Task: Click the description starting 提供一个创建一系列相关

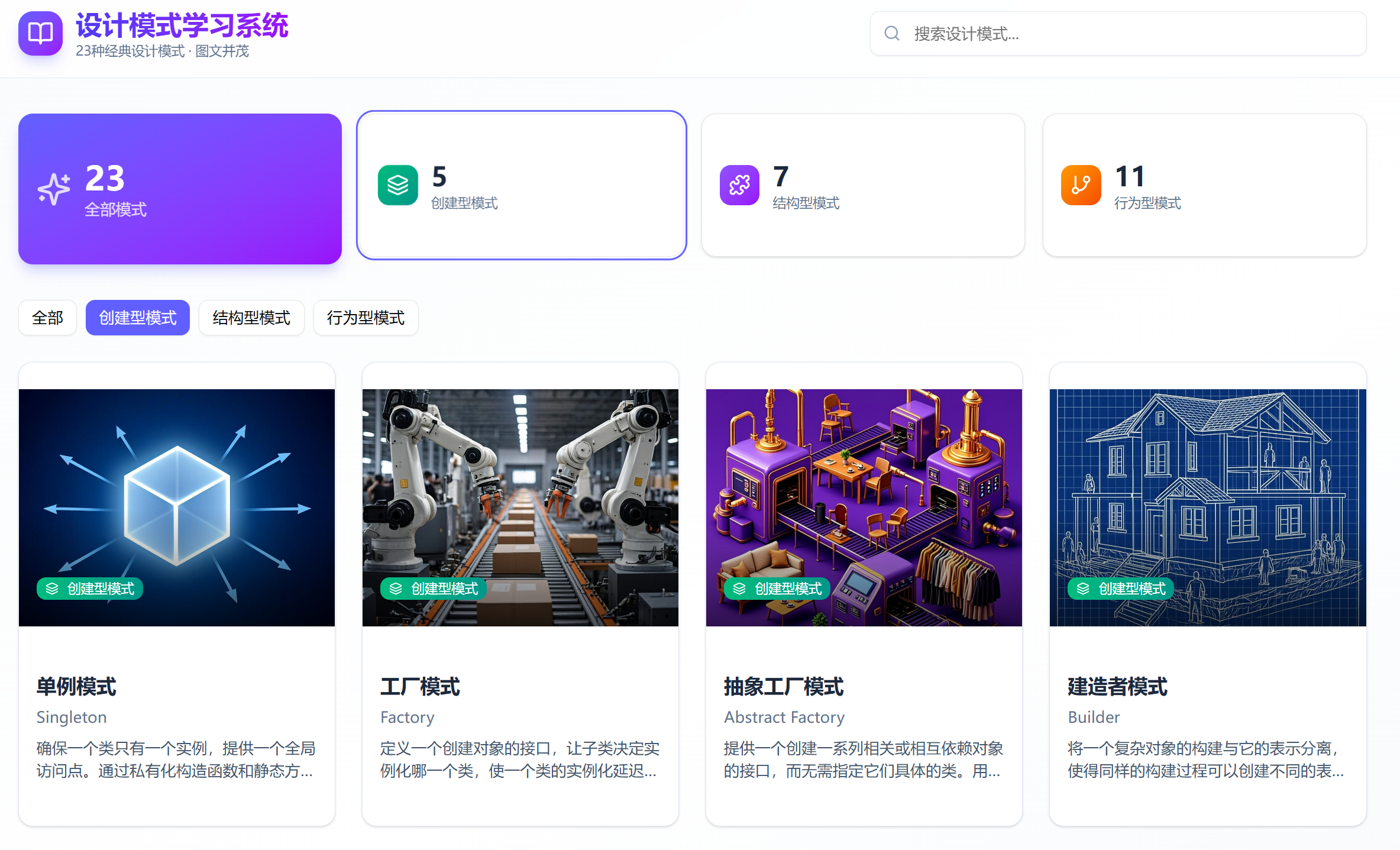Action: [863, 759]
